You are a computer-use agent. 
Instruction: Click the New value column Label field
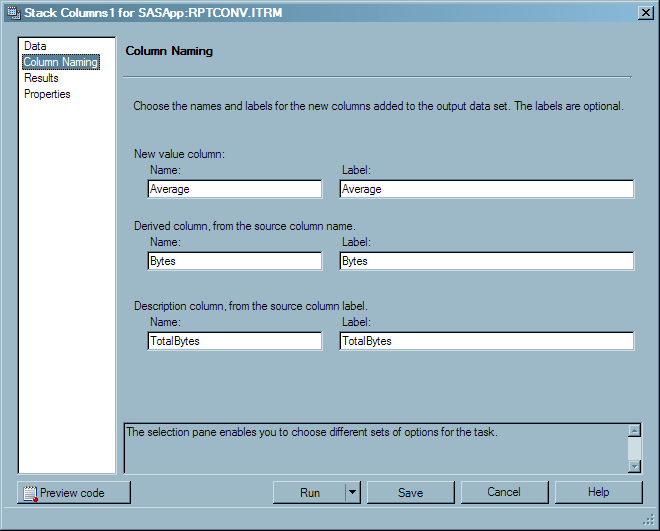pyautogui.click(x=487, y=189)
